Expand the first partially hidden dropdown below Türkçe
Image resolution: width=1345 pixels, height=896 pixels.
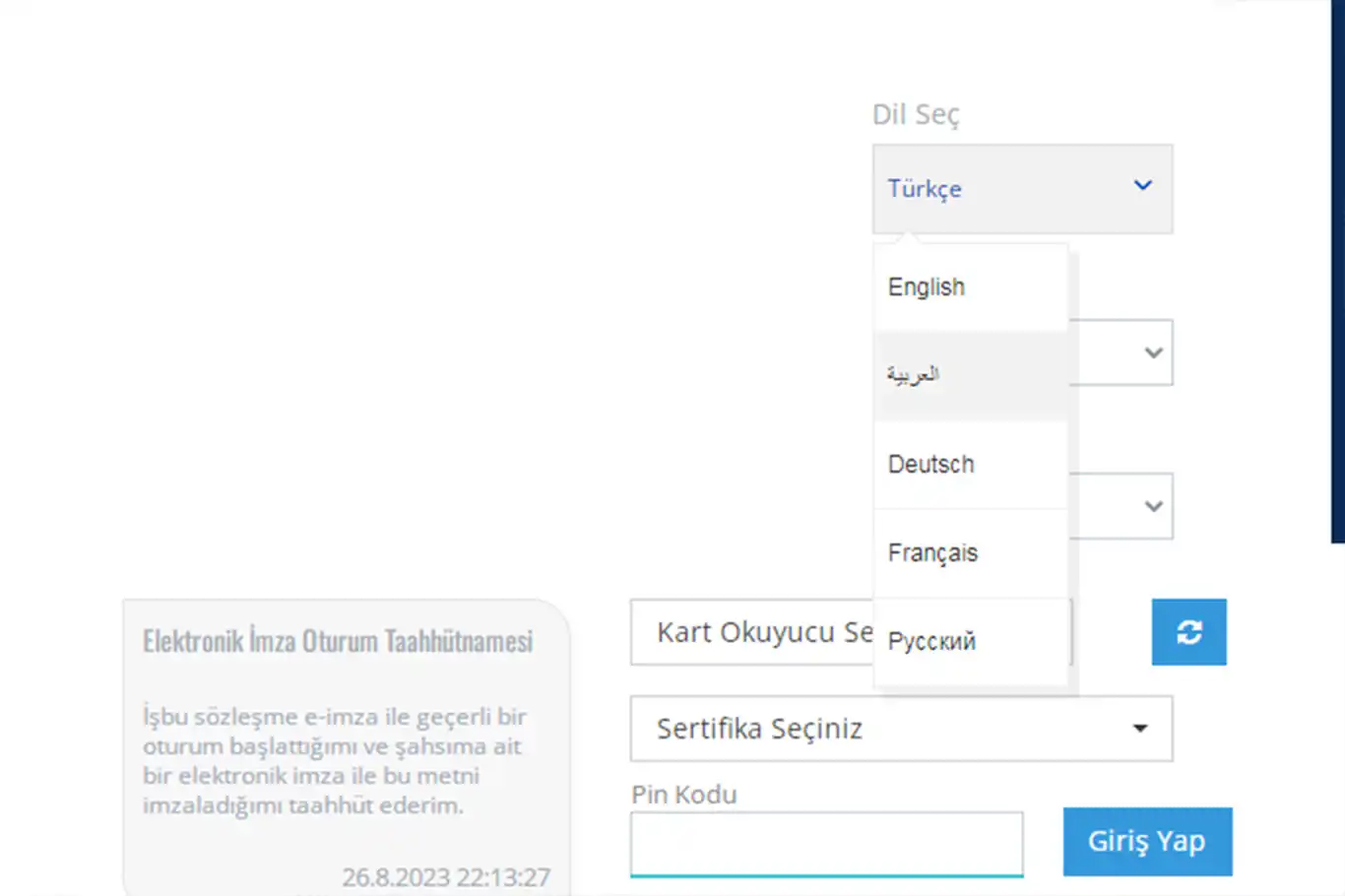pyautogui.click(x=1121, y=352)
